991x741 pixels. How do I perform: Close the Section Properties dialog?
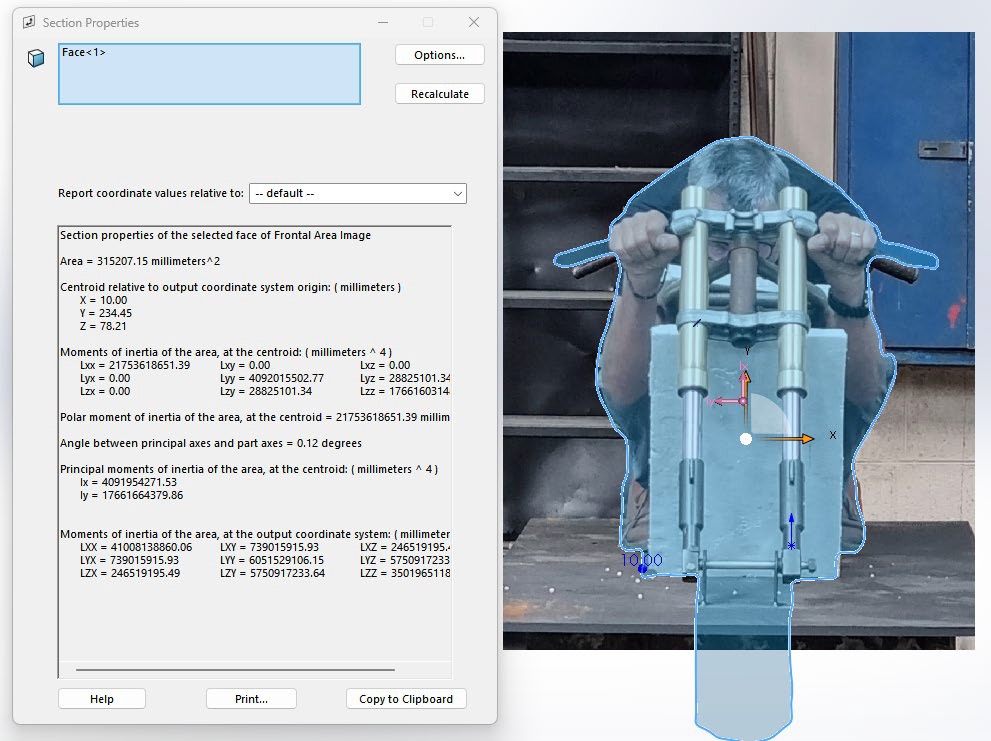pyautogui.click(x=474, y=22)
